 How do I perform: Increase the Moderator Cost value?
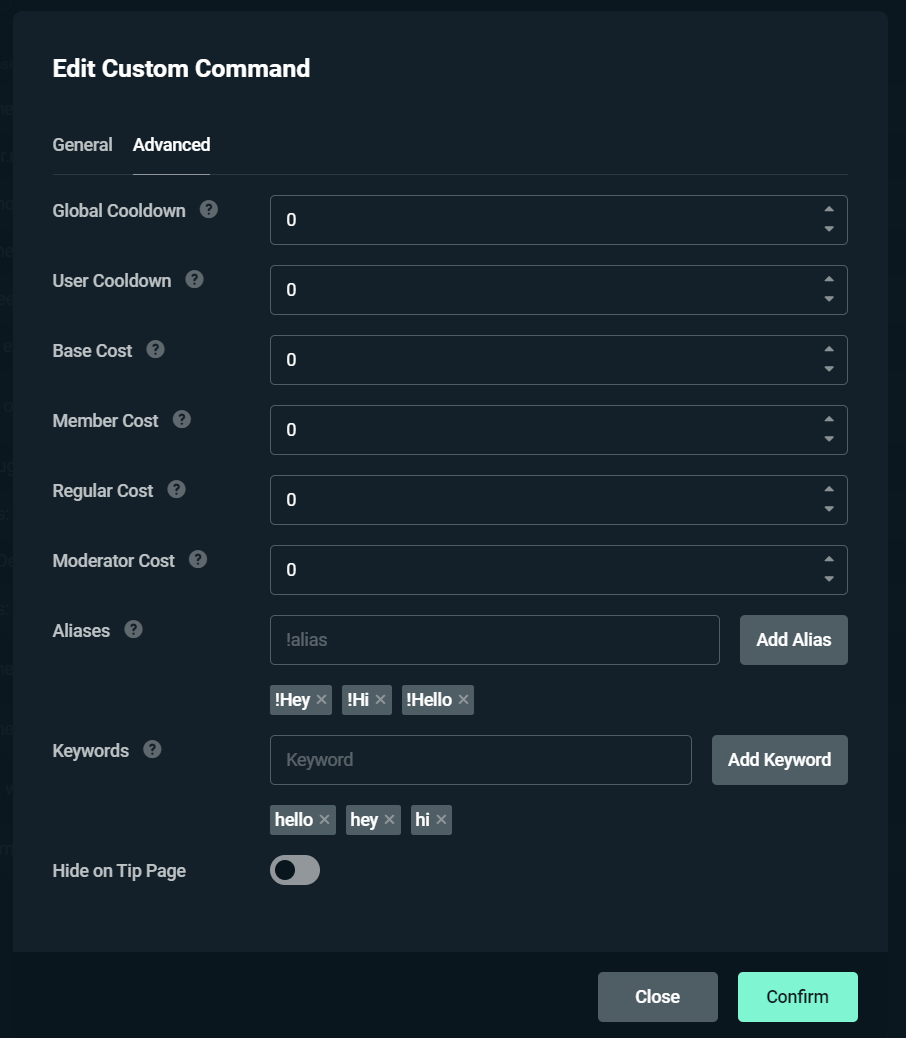pos(829,560)
